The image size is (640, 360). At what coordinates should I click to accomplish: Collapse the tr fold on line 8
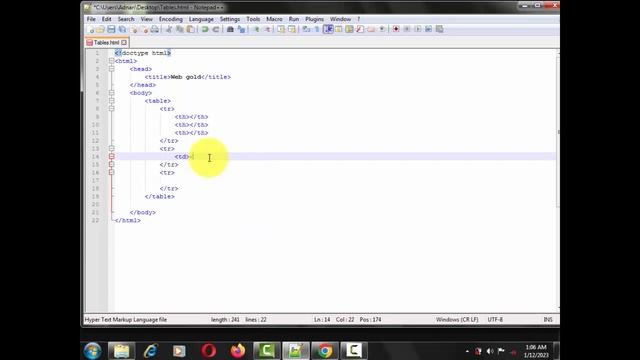coord(111,109)
